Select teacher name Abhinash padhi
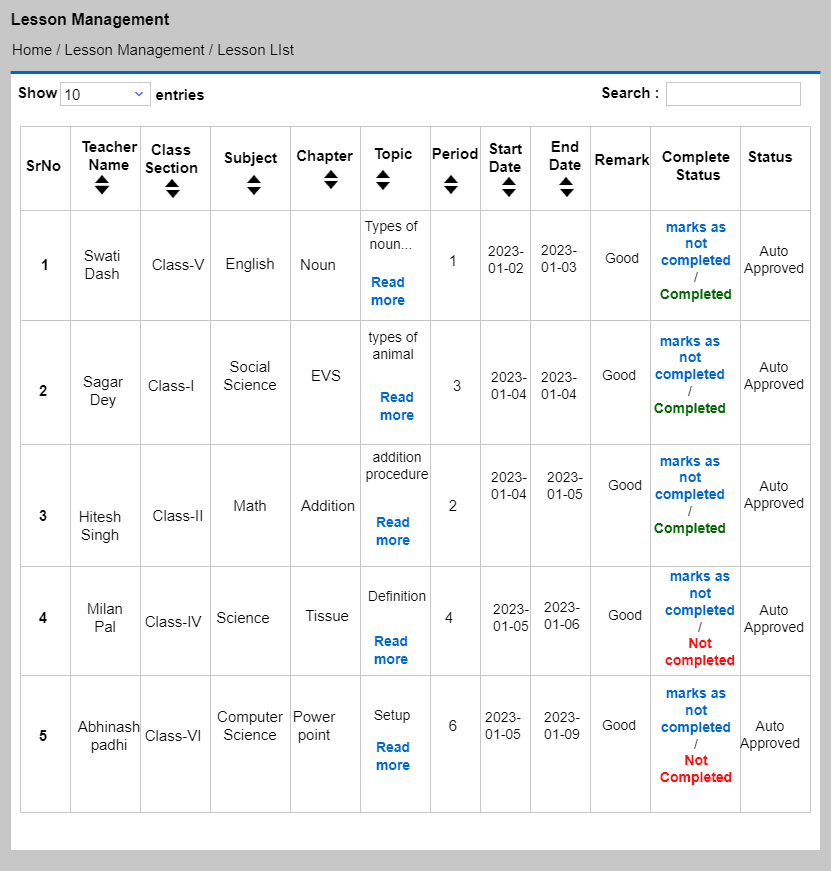This screenshot has height=871, width=831. click(x=109, y=735)
